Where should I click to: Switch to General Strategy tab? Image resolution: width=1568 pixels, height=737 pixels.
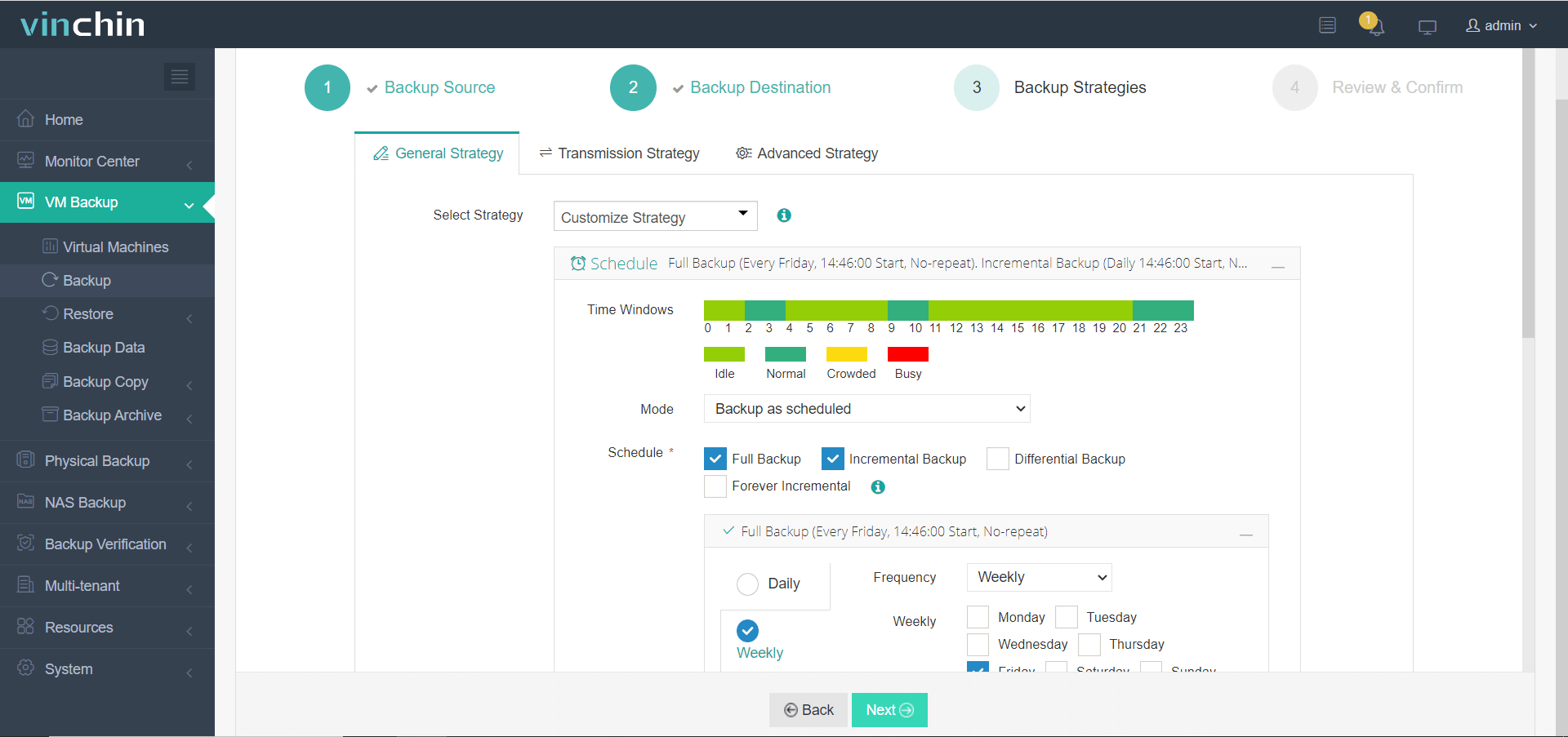(438, 153)
